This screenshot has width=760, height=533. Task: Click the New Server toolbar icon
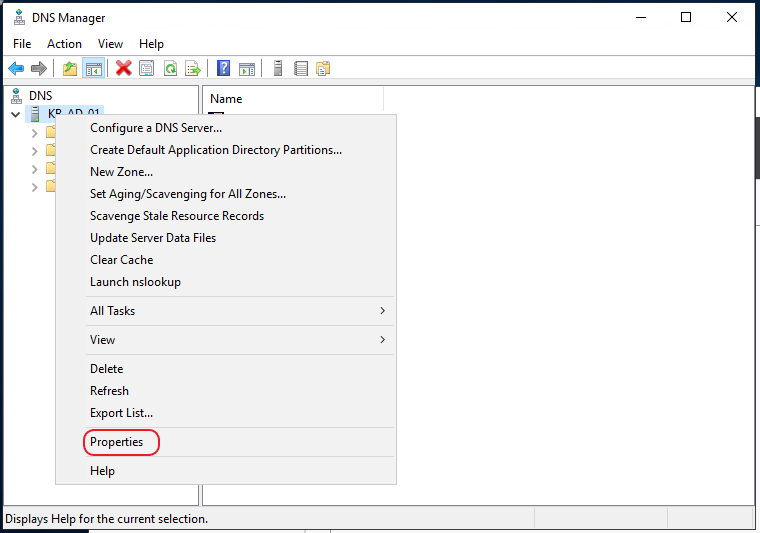[x=278, y=68]
